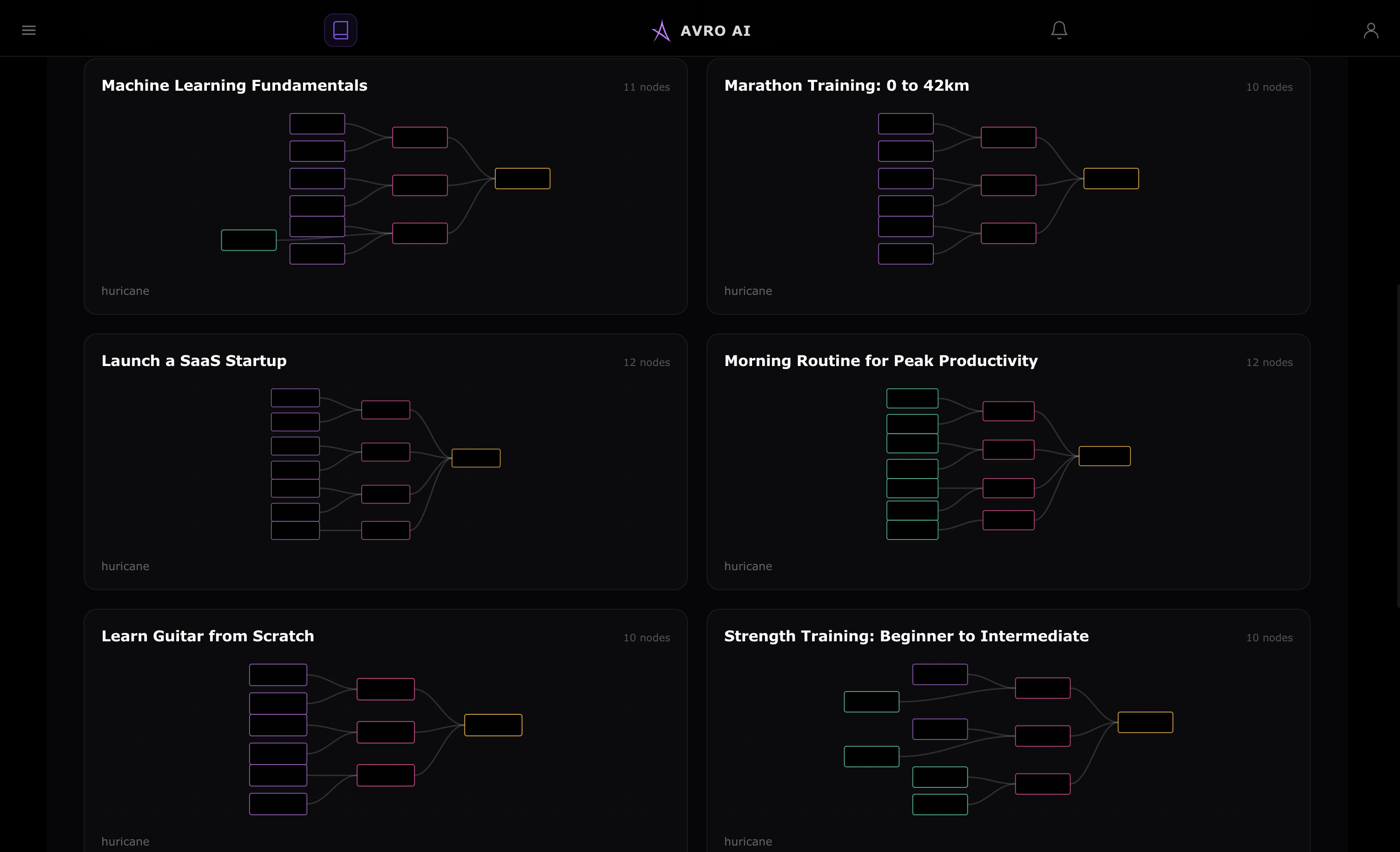
Task: Select Launch a SaaS Startup title
Action: point(194,361)
